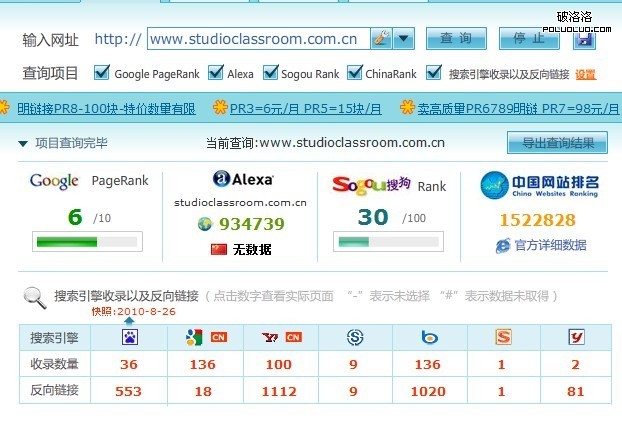Uncheck the Google PageRank checkbox
This screenshot has width=622, height=421.
coord(101,73)
